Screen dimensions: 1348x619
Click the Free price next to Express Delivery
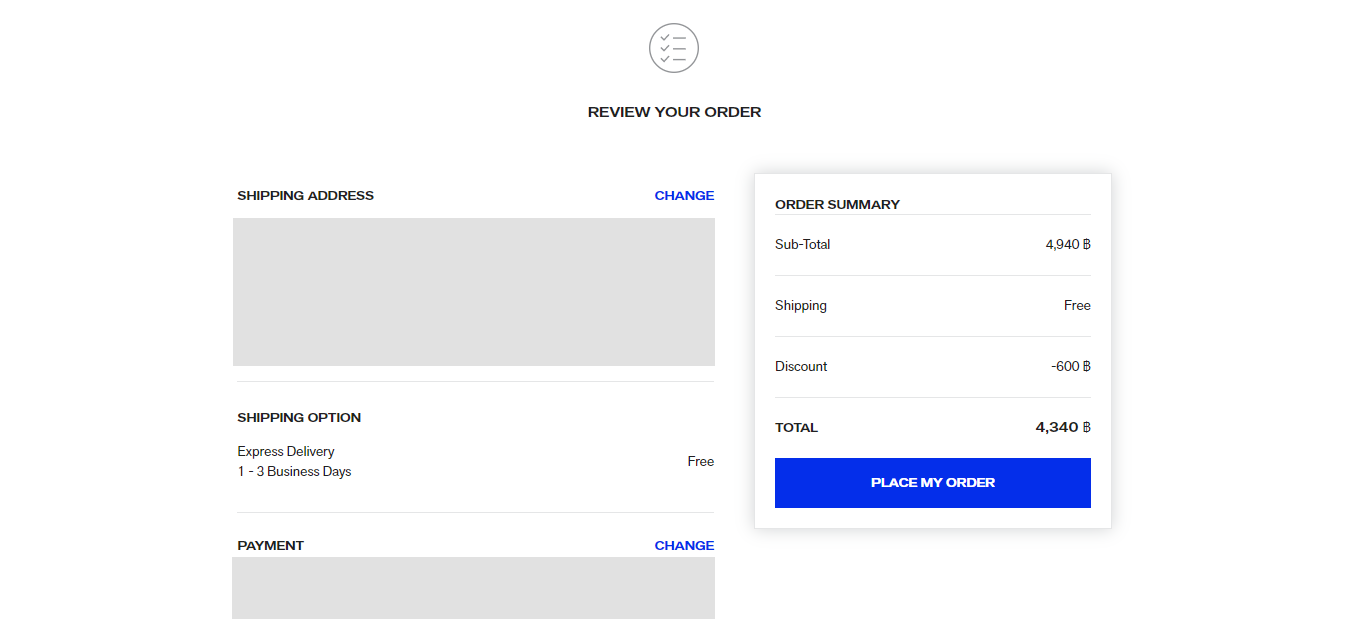point(700,462)
